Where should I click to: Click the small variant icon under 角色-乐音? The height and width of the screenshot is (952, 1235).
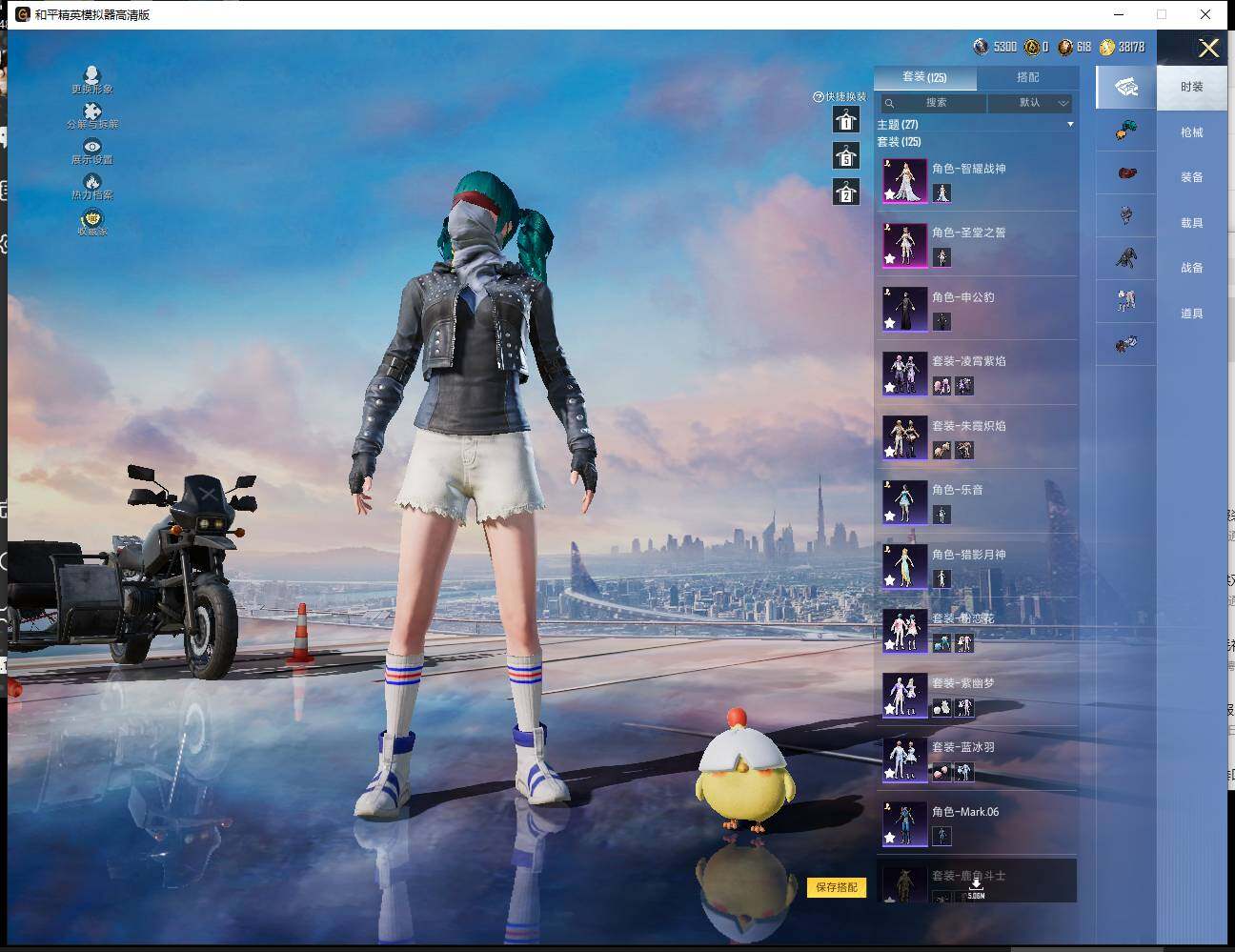click(941, 516)
